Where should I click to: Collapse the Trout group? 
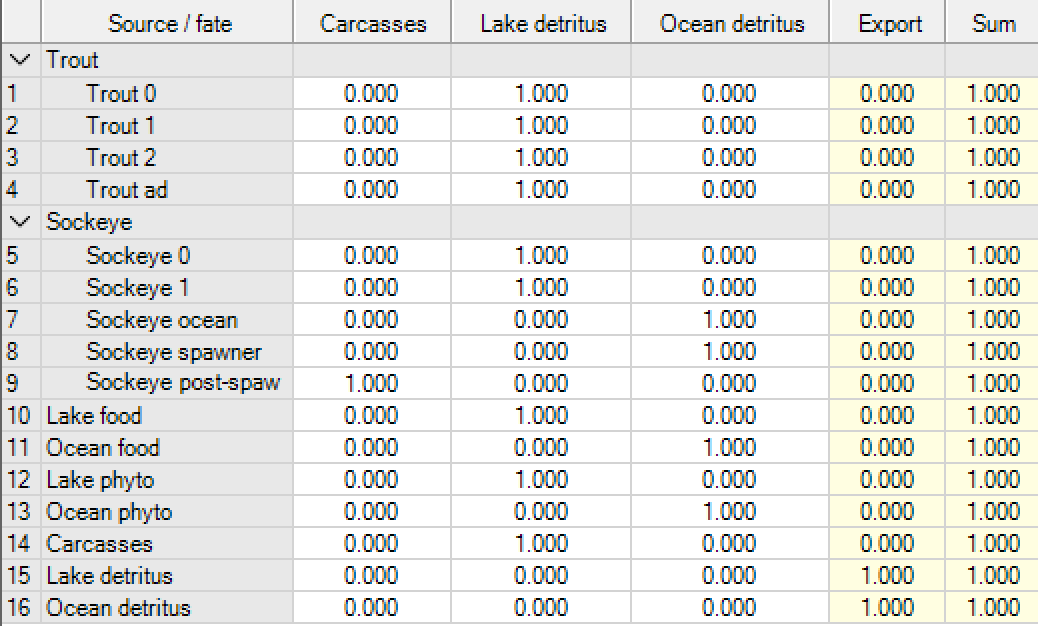click(19, 61)
